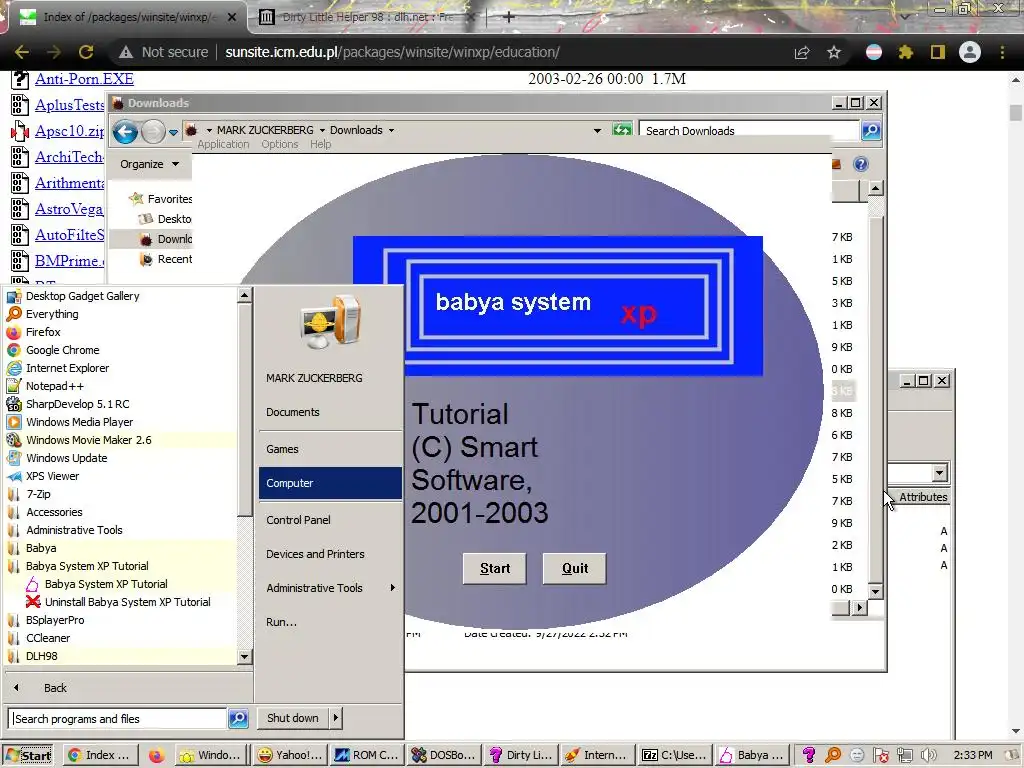The width and height of the screenshot is (1024, 768).
Task: Click the Chrome address bar URL
Action: coord(392,52)
